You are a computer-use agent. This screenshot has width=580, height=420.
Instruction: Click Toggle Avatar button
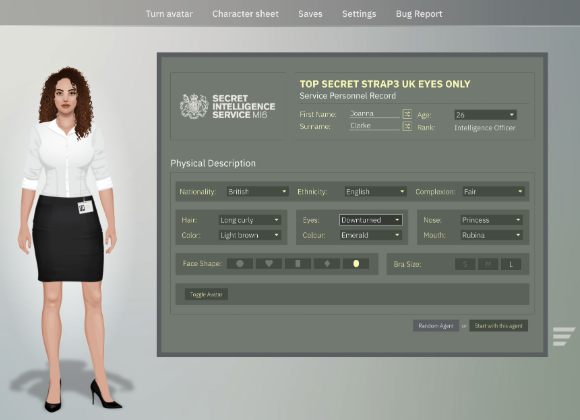click(x=206, y=295)
